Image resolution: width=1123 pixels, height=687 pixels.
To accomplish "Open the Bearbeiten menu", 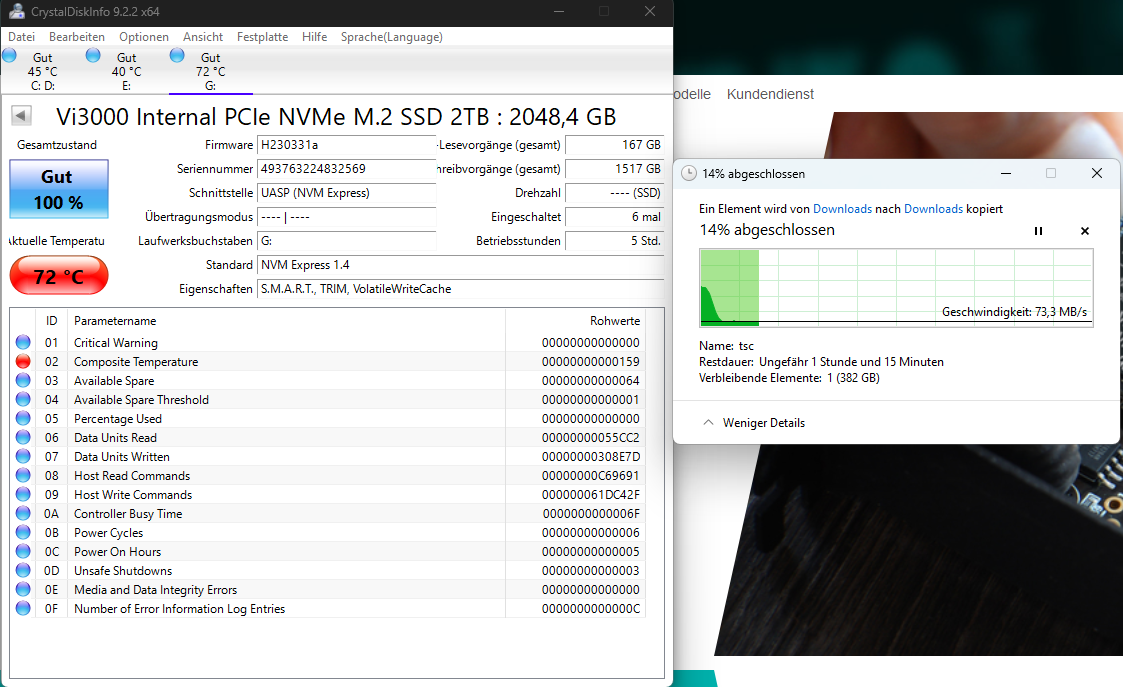I will [x=77, y=37].
